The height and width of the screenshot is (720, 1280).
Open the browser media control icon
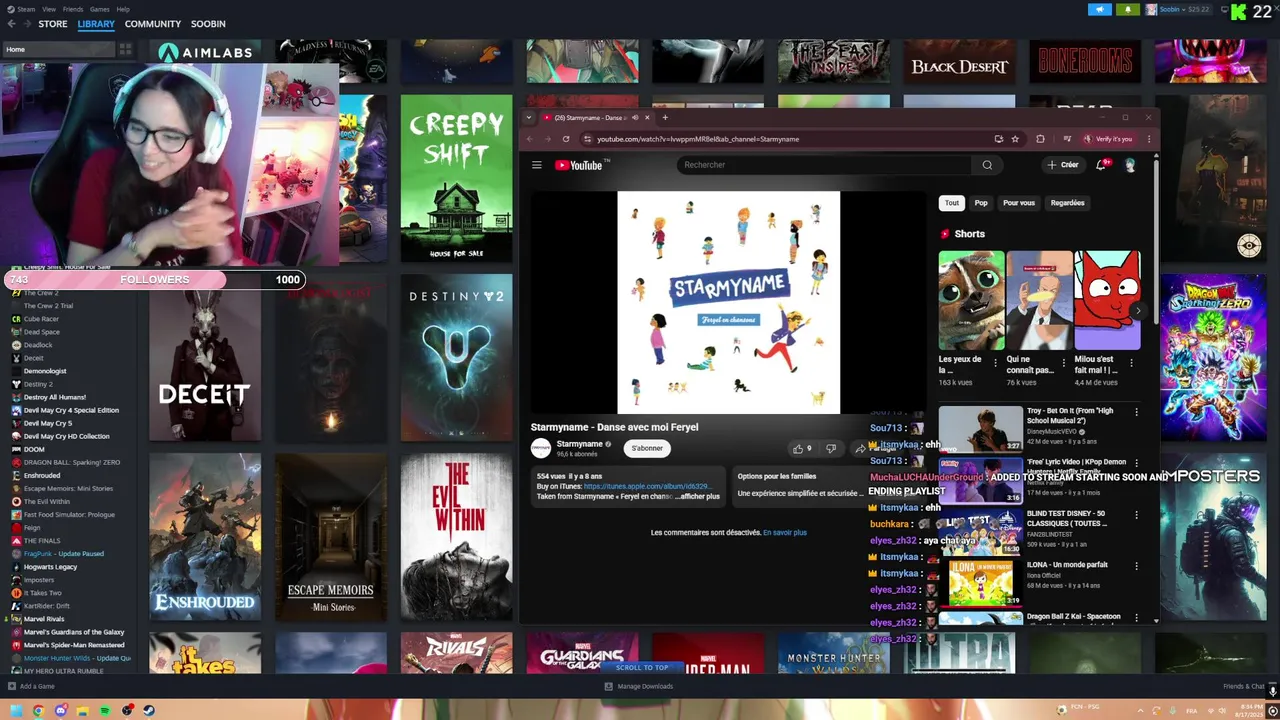[x=1067, y=139]
